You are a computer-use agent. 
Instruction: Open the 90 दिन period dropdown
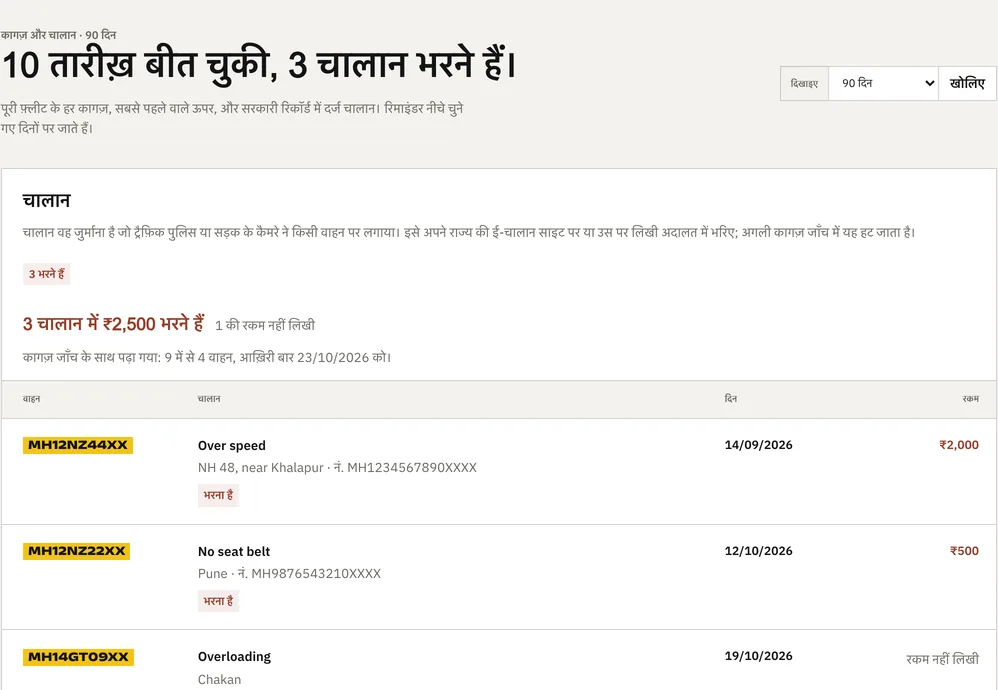pyautogui.click(x=883, y=83)
